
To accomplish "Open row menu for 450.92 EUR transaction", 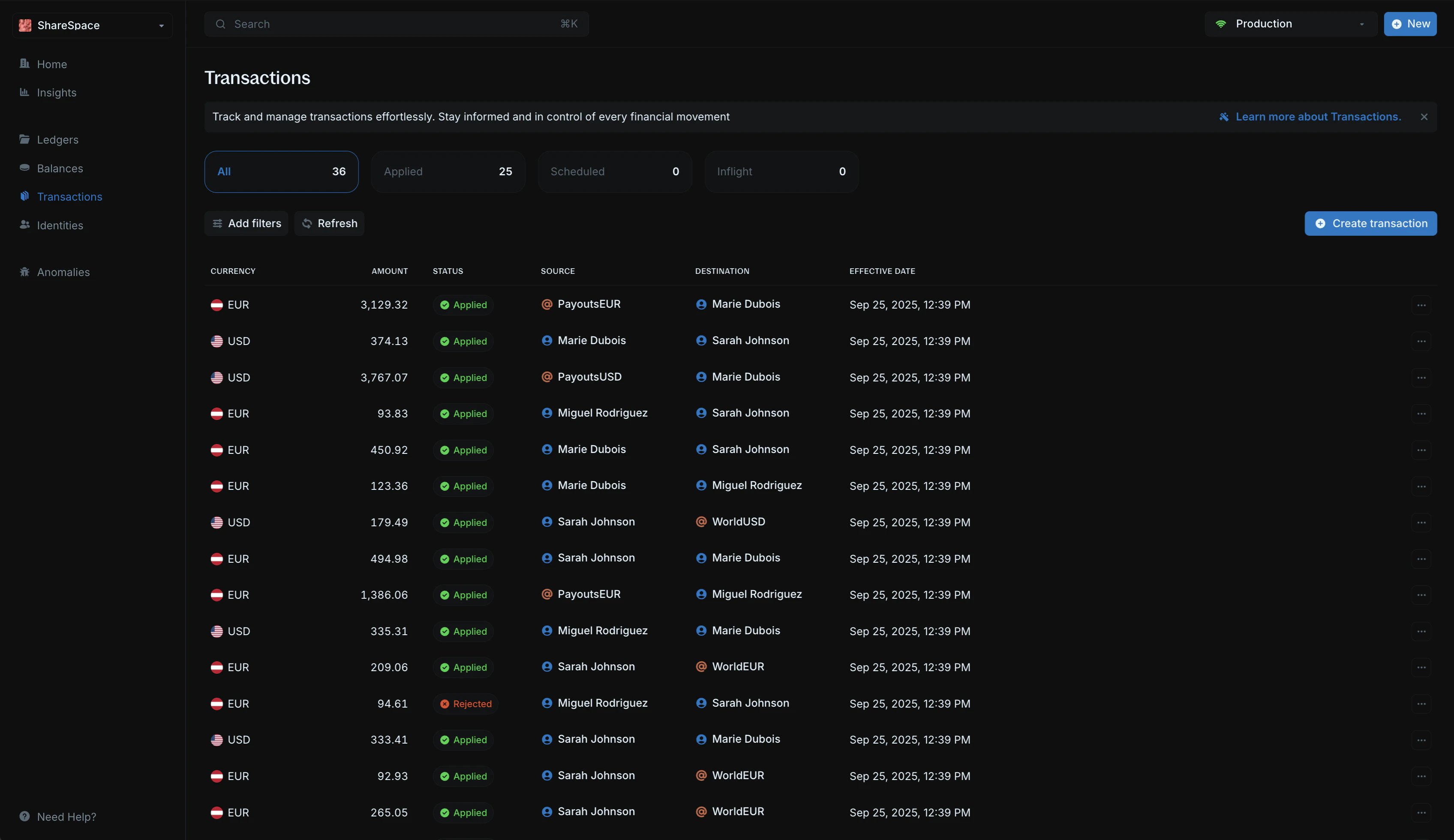I will click(x=1421, y=450).
